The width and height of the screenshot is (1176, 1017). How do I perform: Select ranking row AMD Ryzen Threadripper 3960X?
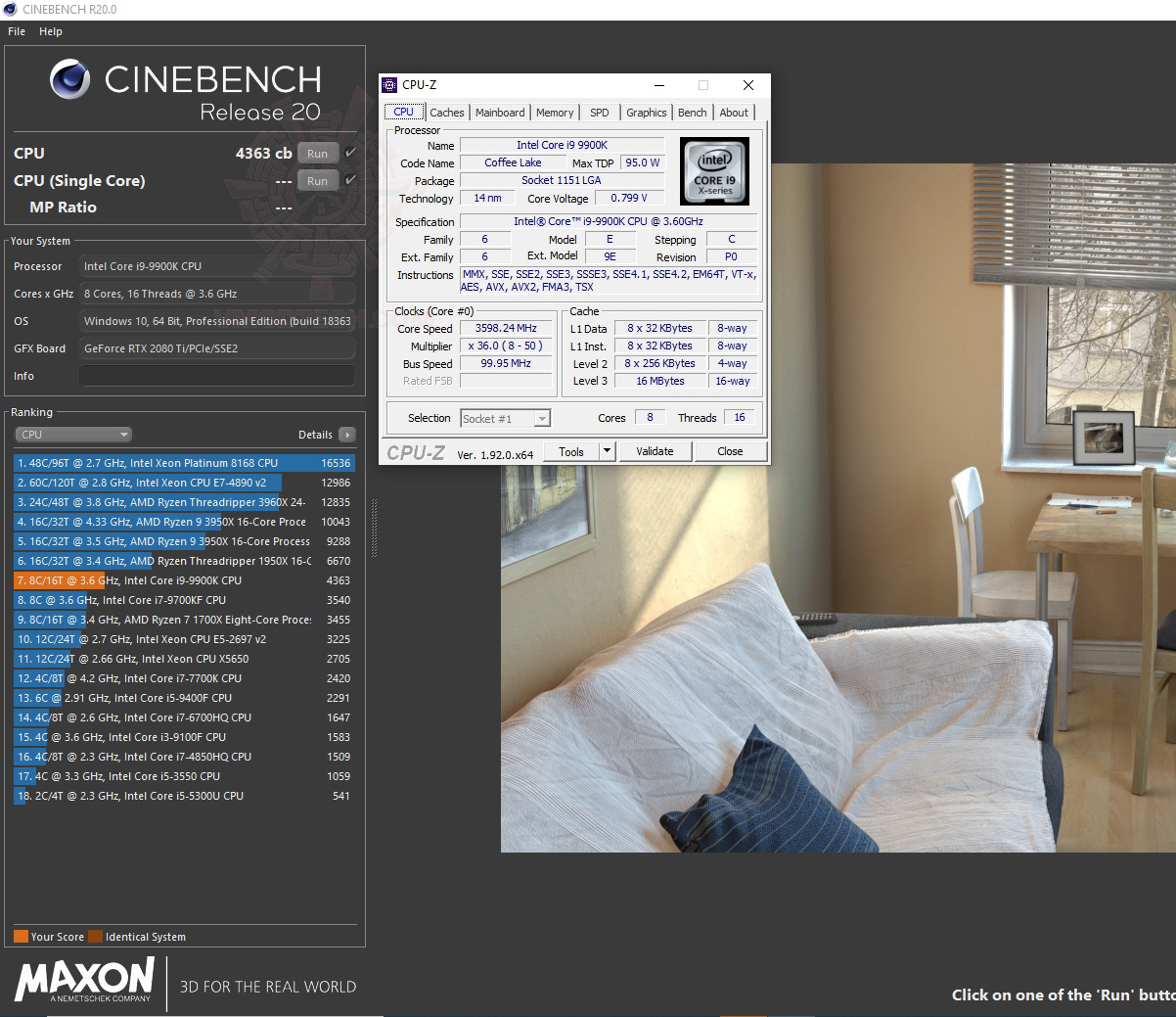[184, 502]
